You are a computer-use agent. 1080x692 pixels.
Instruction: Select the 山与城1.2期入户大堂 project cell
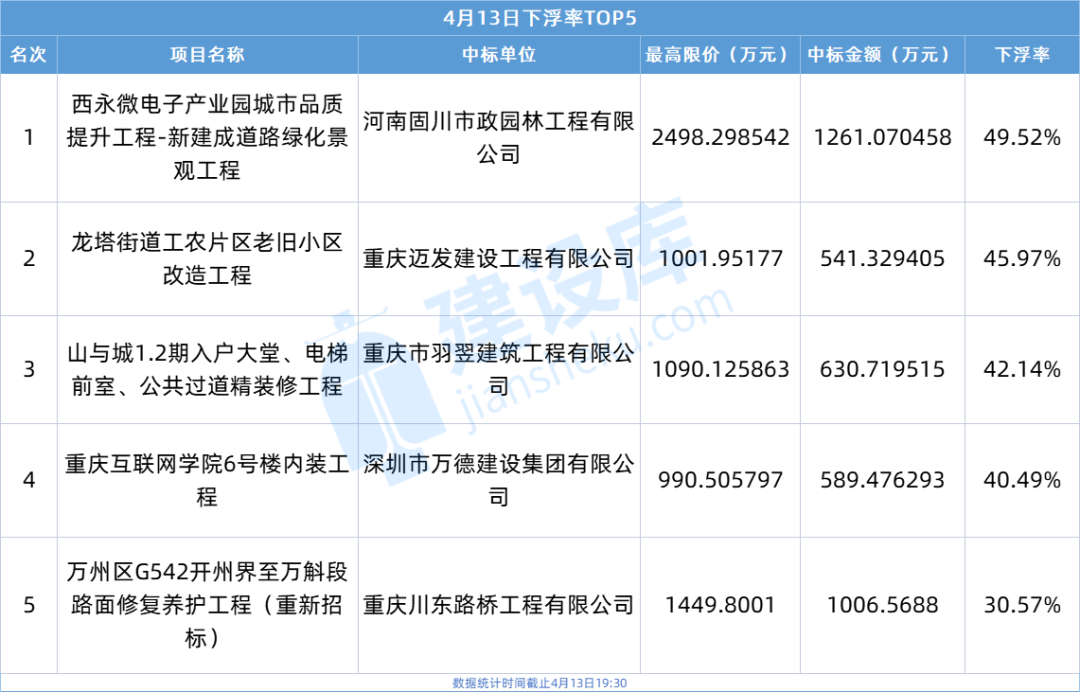coord(207,369)
